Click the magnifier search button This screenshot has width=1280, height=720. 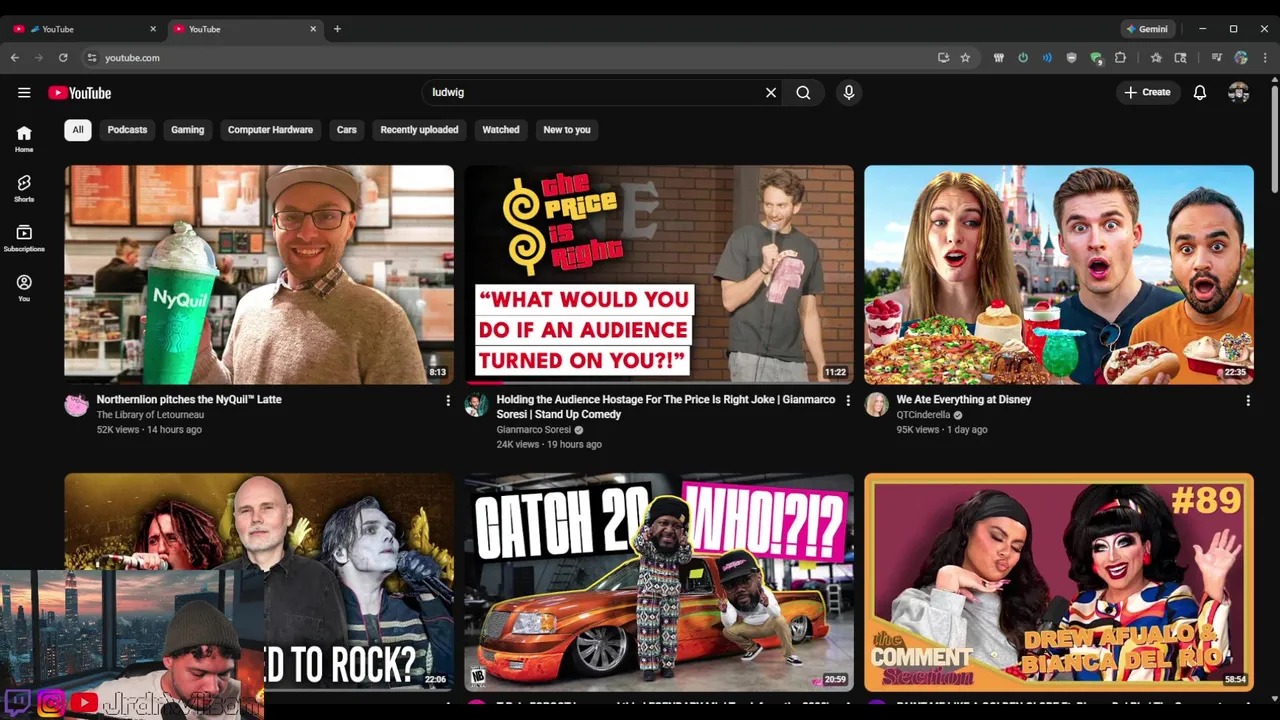click(x=803, y=93)
